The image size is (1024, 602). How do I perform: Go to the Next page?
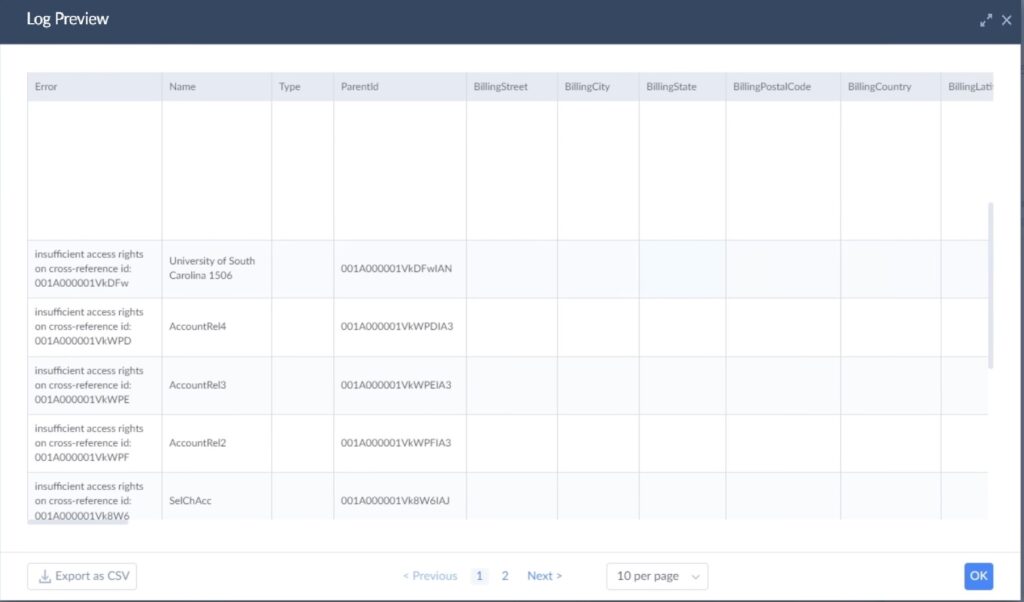[x=544, y=577]
